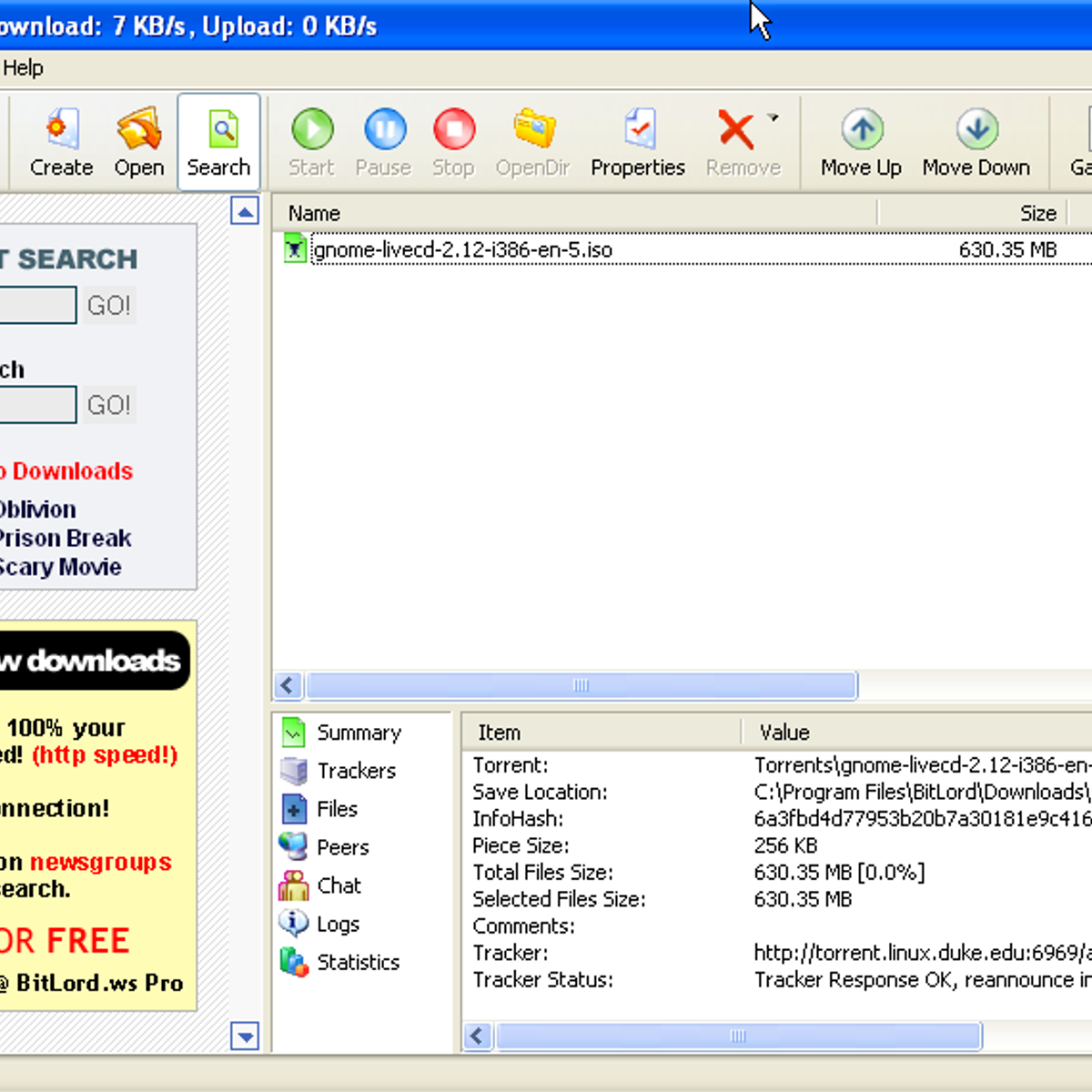The width and height of the screenshot is (1092, 1092).
Task: Click the Chat tab icon
Action: point(294,885)
